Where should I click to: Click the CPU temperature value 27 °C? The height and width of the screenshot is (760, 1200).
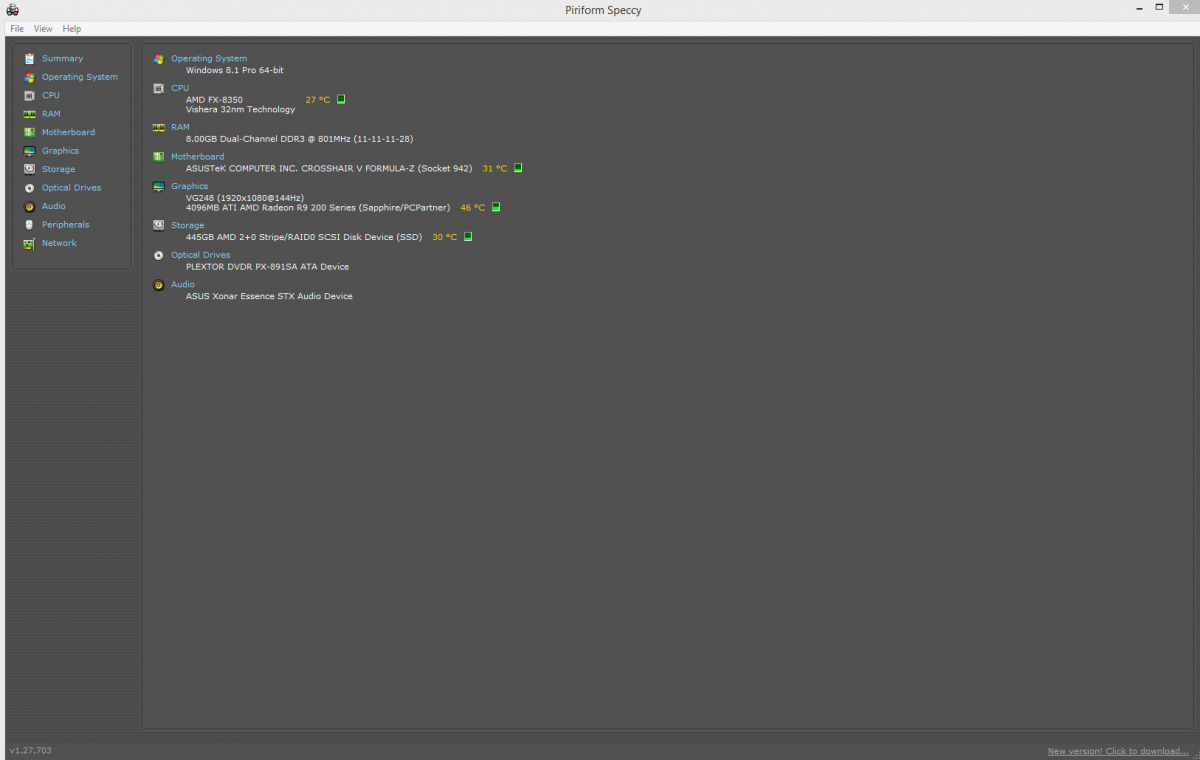click(x=317, y=100)
